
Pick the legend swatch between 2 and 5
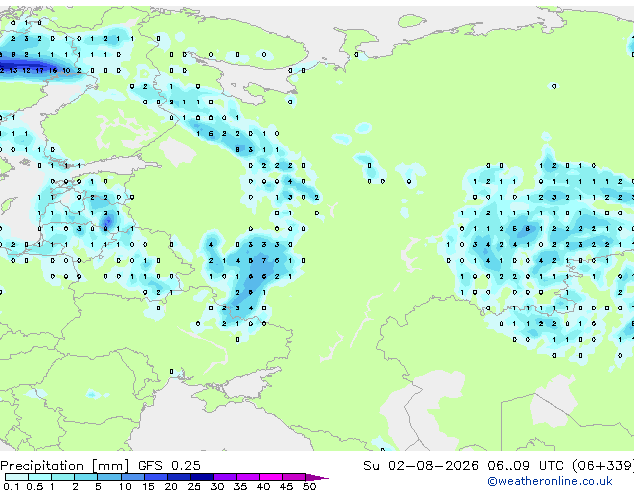(x=86, y=477)
